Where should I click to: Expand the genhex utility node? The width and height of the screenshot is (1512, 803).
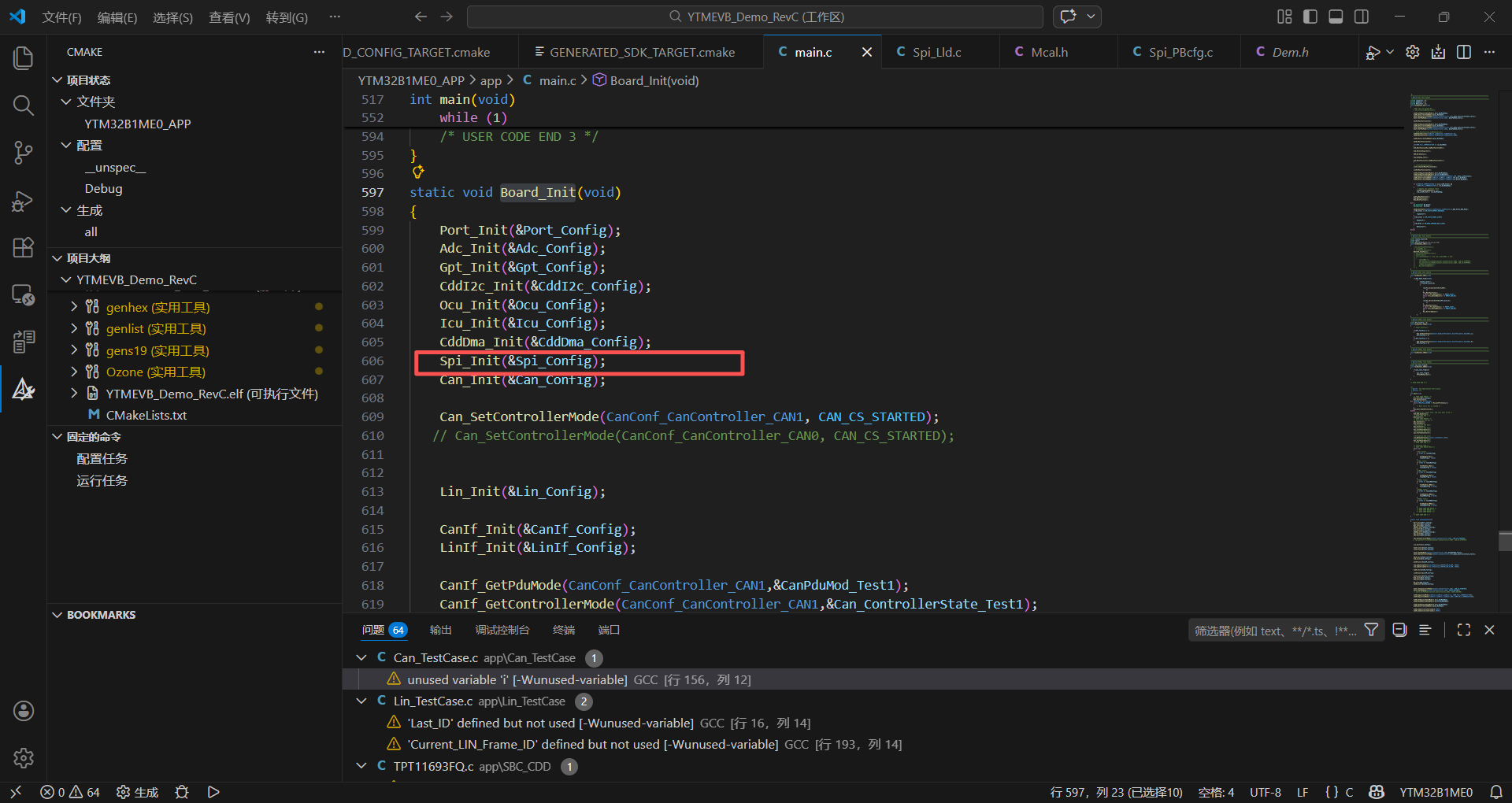click(x=74, y=307)
